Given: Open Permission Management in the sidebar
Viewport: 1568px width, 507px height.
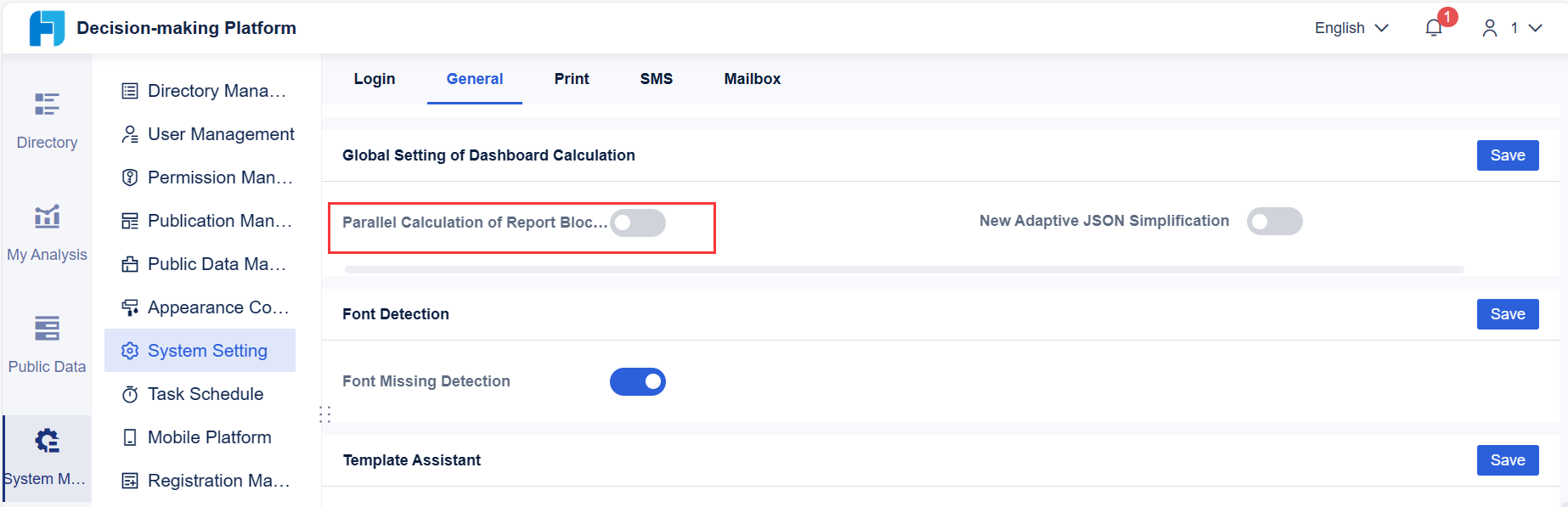Looking at the screenshot, I should (x=219, y=177).
